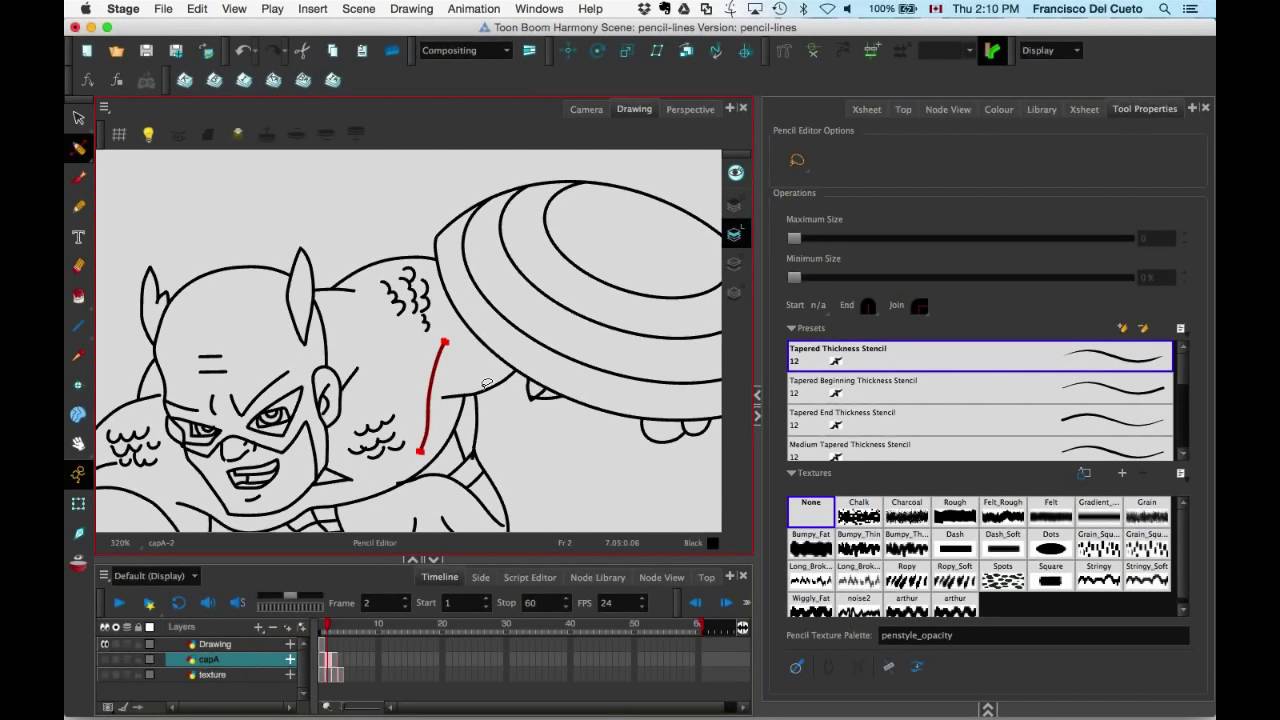Click the Show Grid icon in Drawing view

tap(119, 134)
